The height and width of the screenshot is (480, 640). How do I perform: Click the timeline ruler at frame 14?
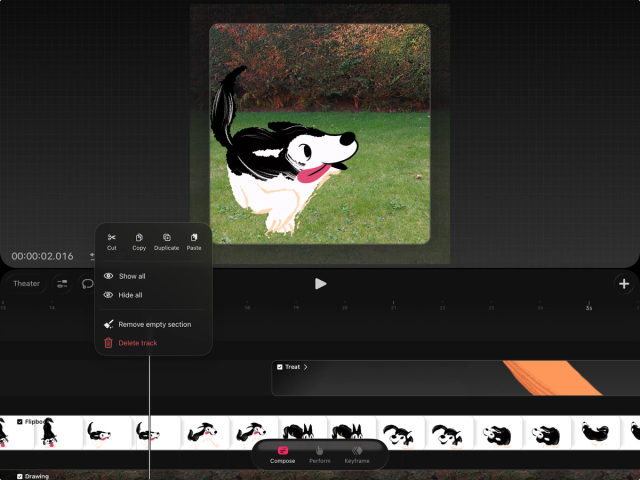tap(52, 306)
